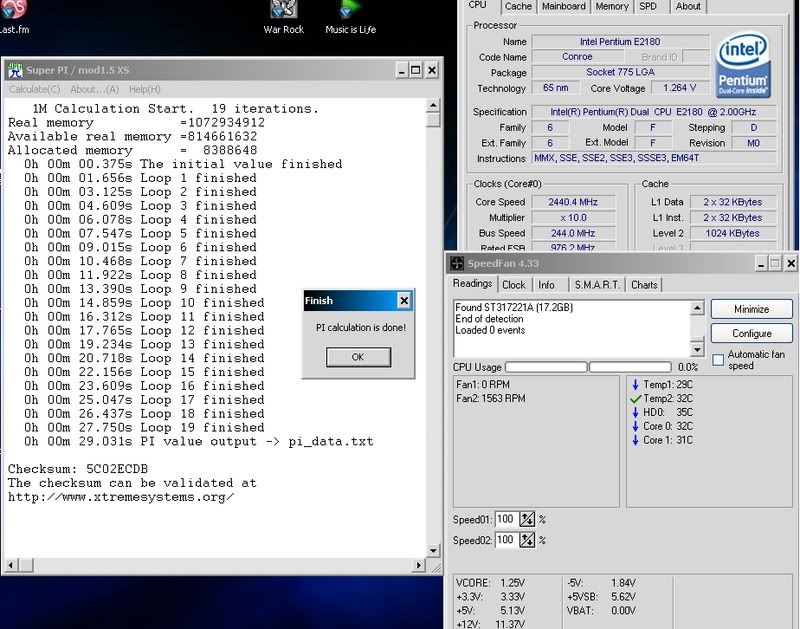The image size is (800, 629).
Task: Minimize the Super PI window
Action: click(402, 70)
